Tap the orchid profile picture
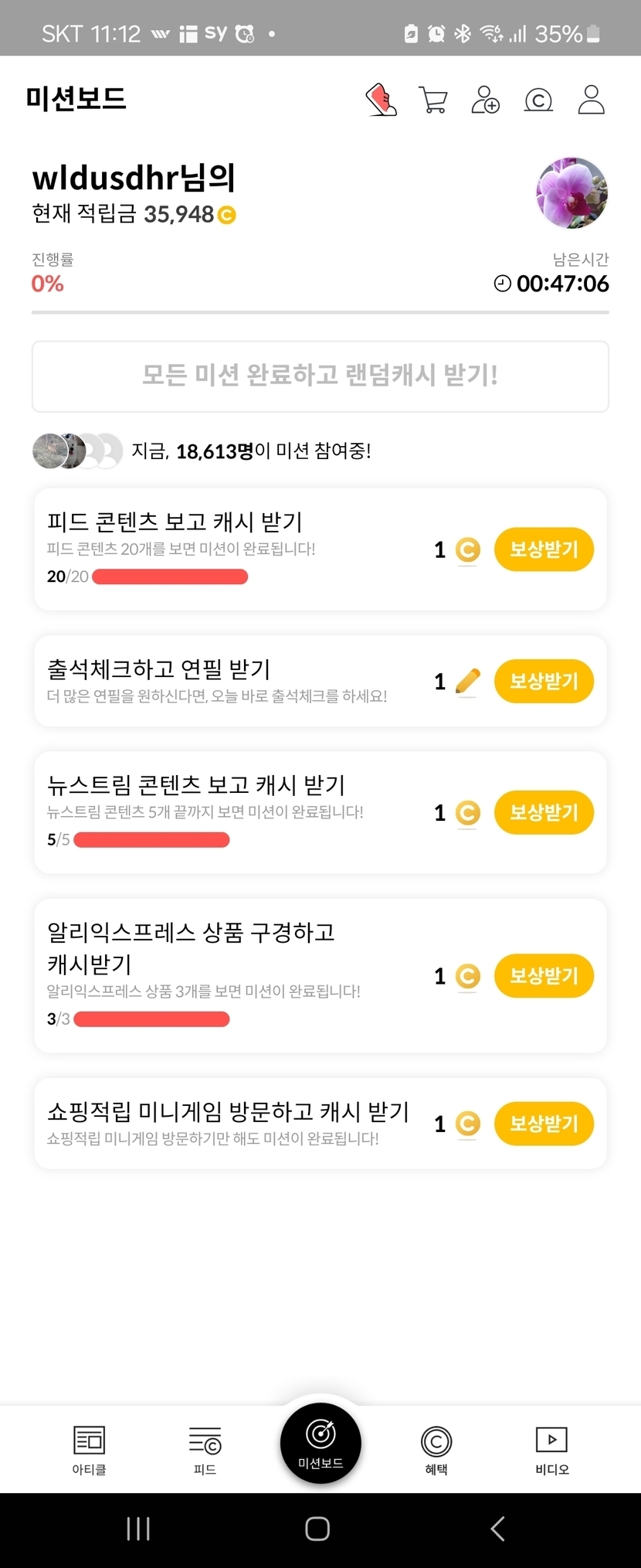This screenshot has width=641, height=1568. coord(571,193)
